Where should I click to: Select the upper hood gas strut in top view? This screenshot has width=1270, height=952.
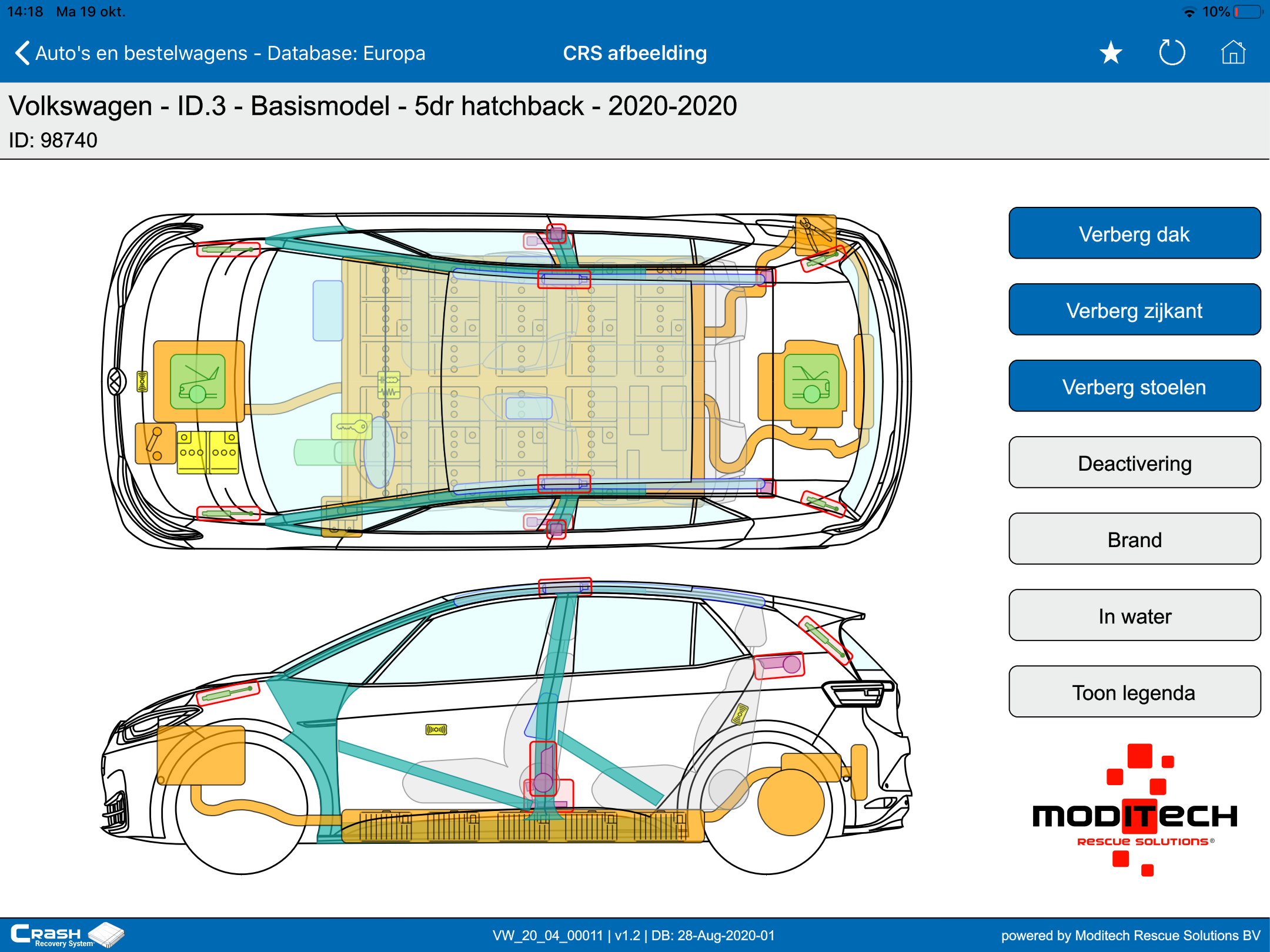228,250
